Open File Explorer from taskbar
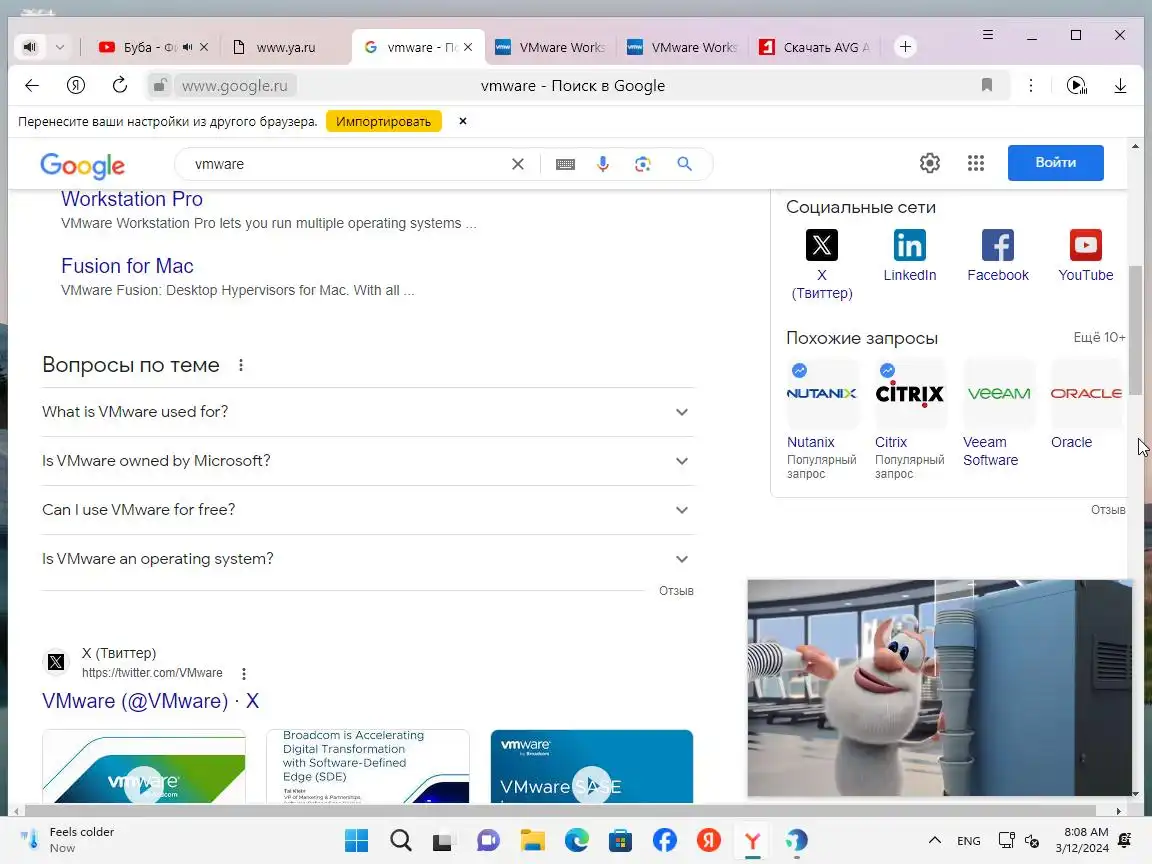 [533, 840]
